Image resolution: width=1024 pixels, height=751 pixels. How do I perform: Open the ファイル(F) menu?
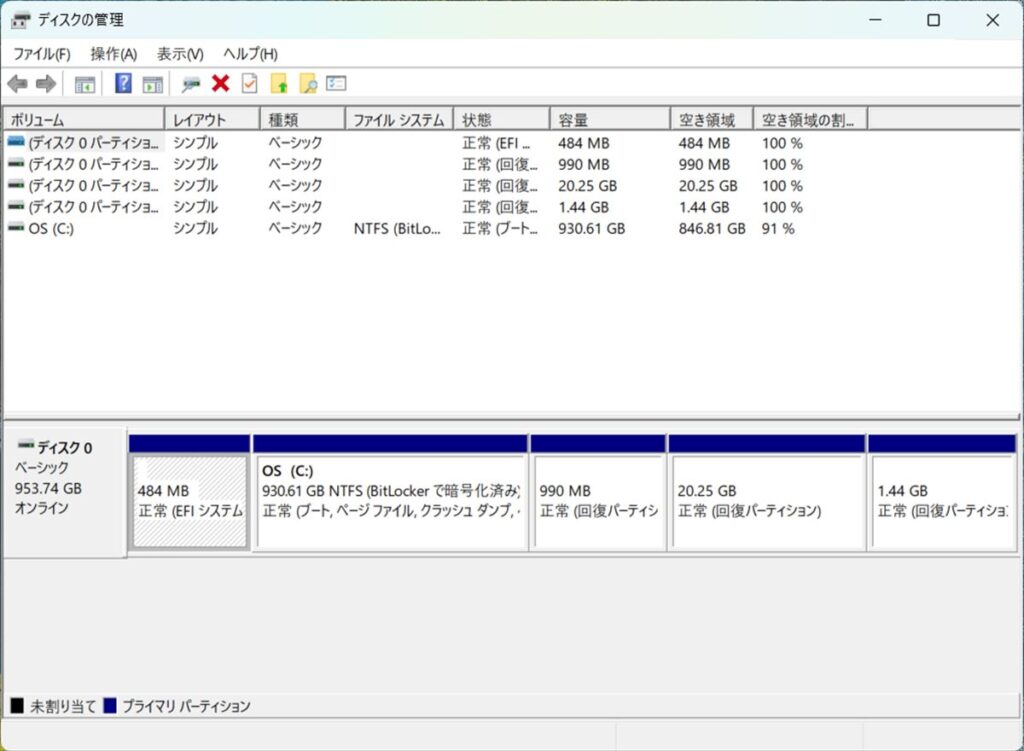[x=41, y=54]
